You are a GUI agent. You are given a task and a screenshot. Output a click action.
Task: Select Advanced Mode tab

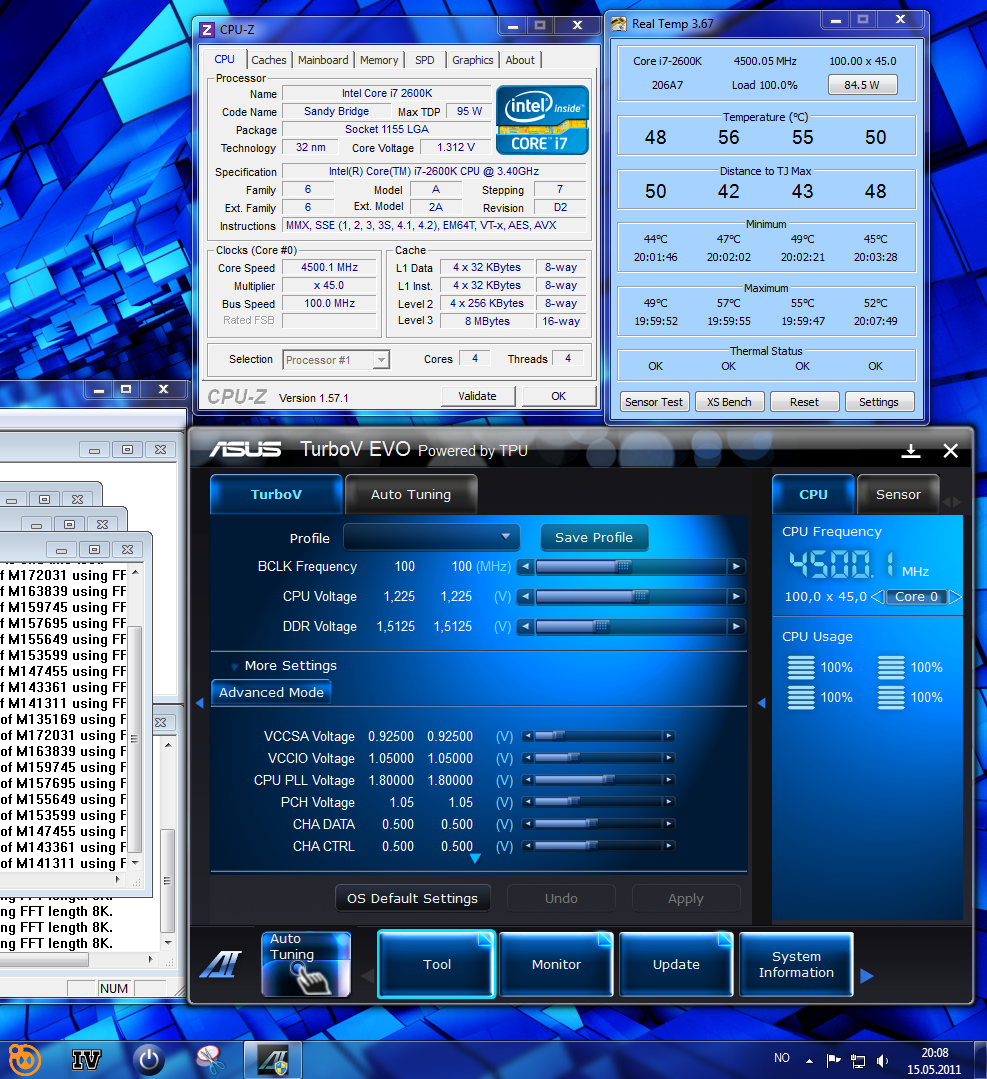(x=271, y=692)
